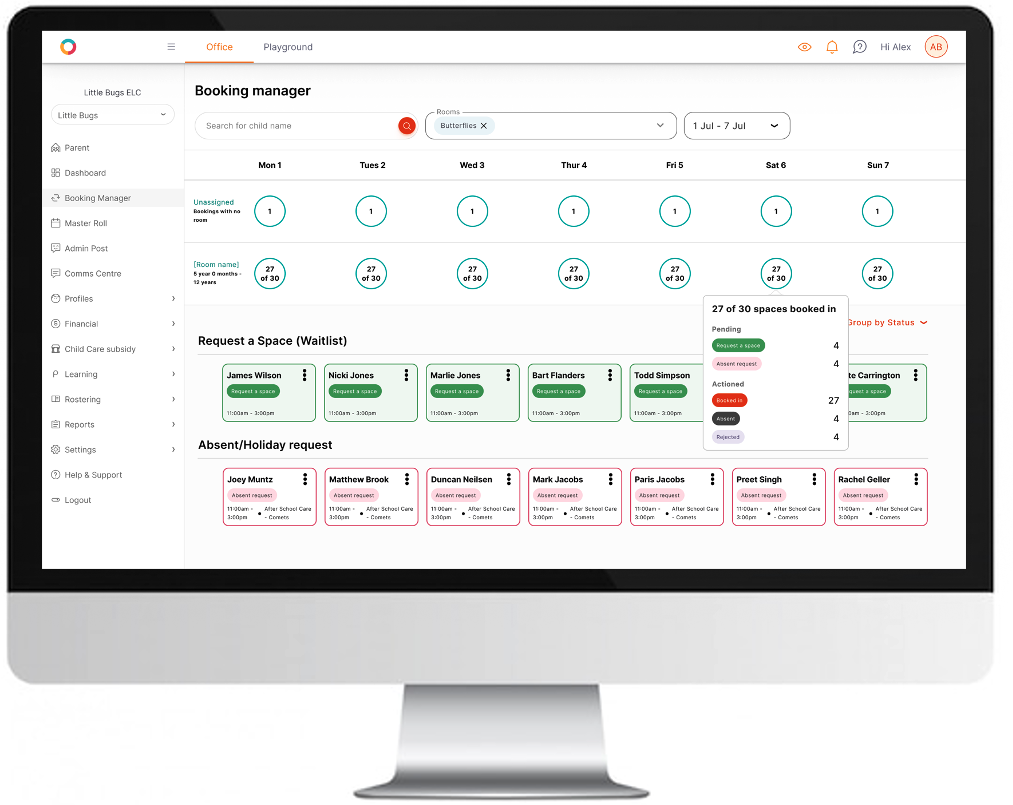This screenshot has height=805, width=1013.
Task: Click the hamburger menu icon near the tabs
Action: click(x=171, y=46)
